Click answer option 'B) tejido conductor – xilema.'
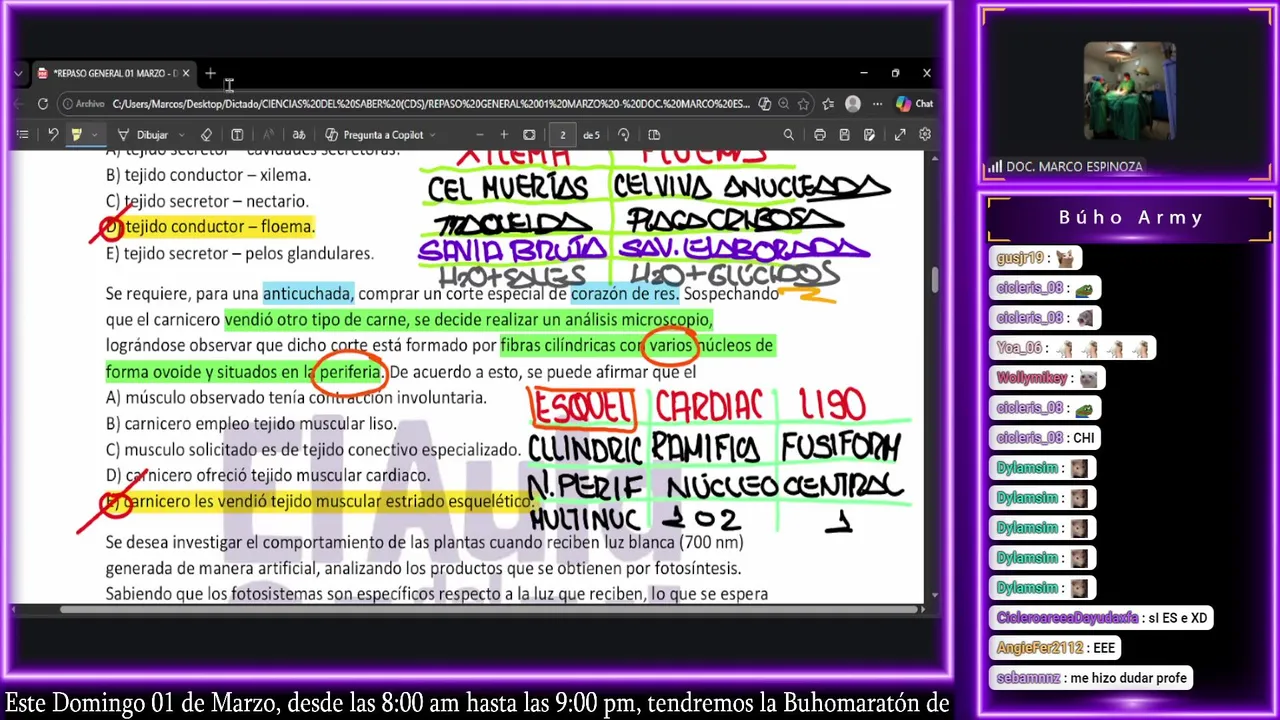This screenshot has width=1280, height=720. coord(208,175)
